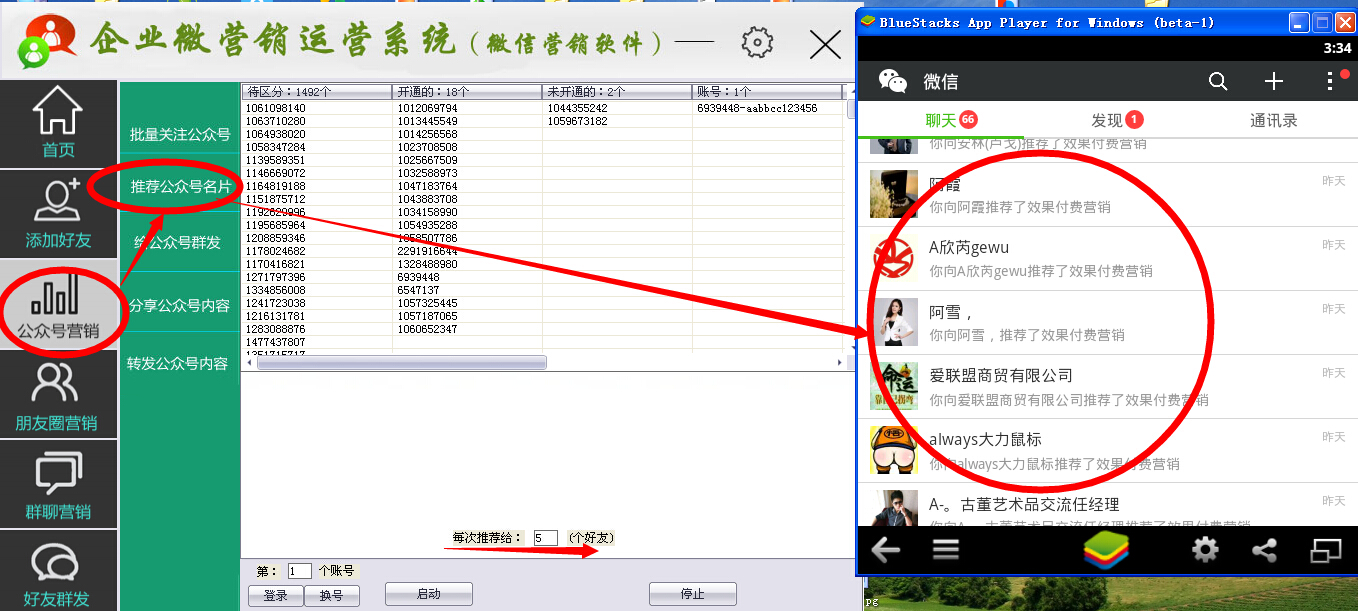Open the settings gear in the marketing system header

[758, 43]
